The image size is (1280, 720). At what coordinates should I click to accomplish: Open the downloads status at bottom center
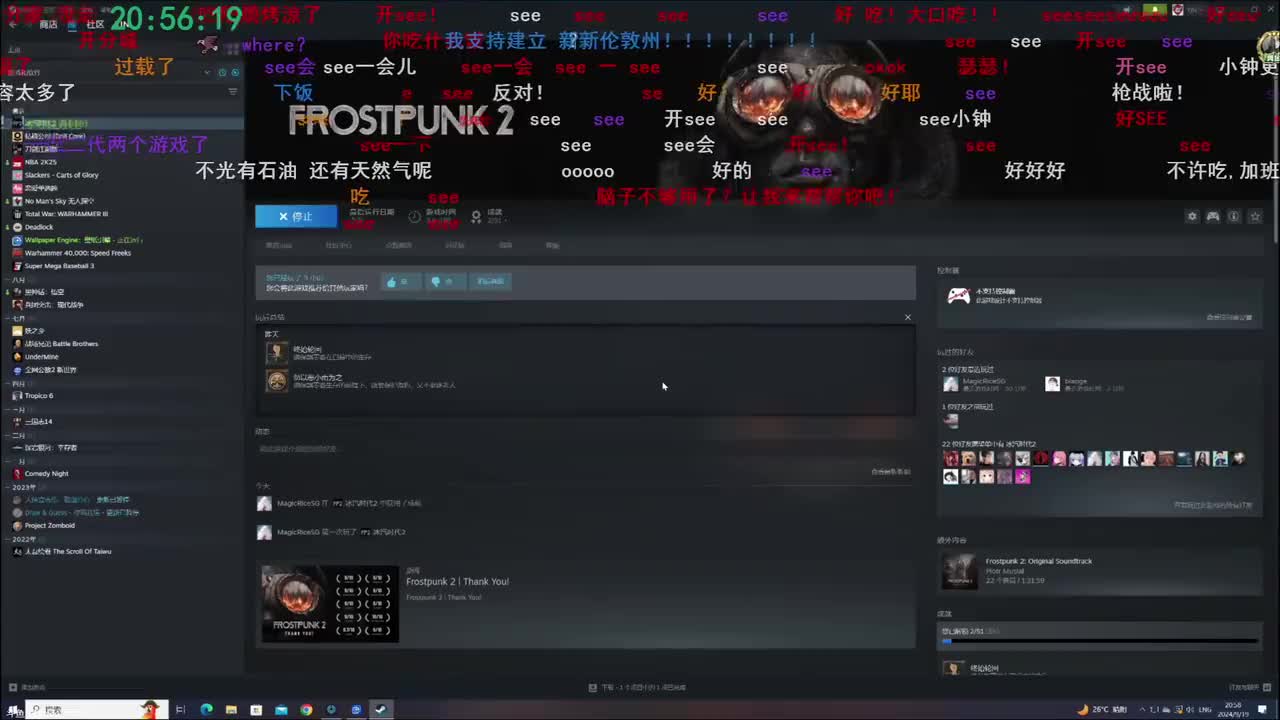click(x=638, y=688)
